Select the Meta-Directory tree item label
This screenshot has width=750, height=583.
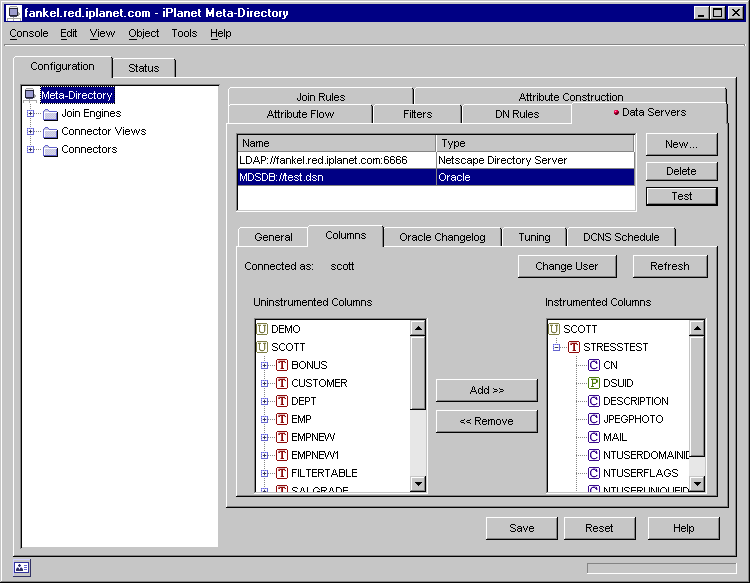coord(77,95)
